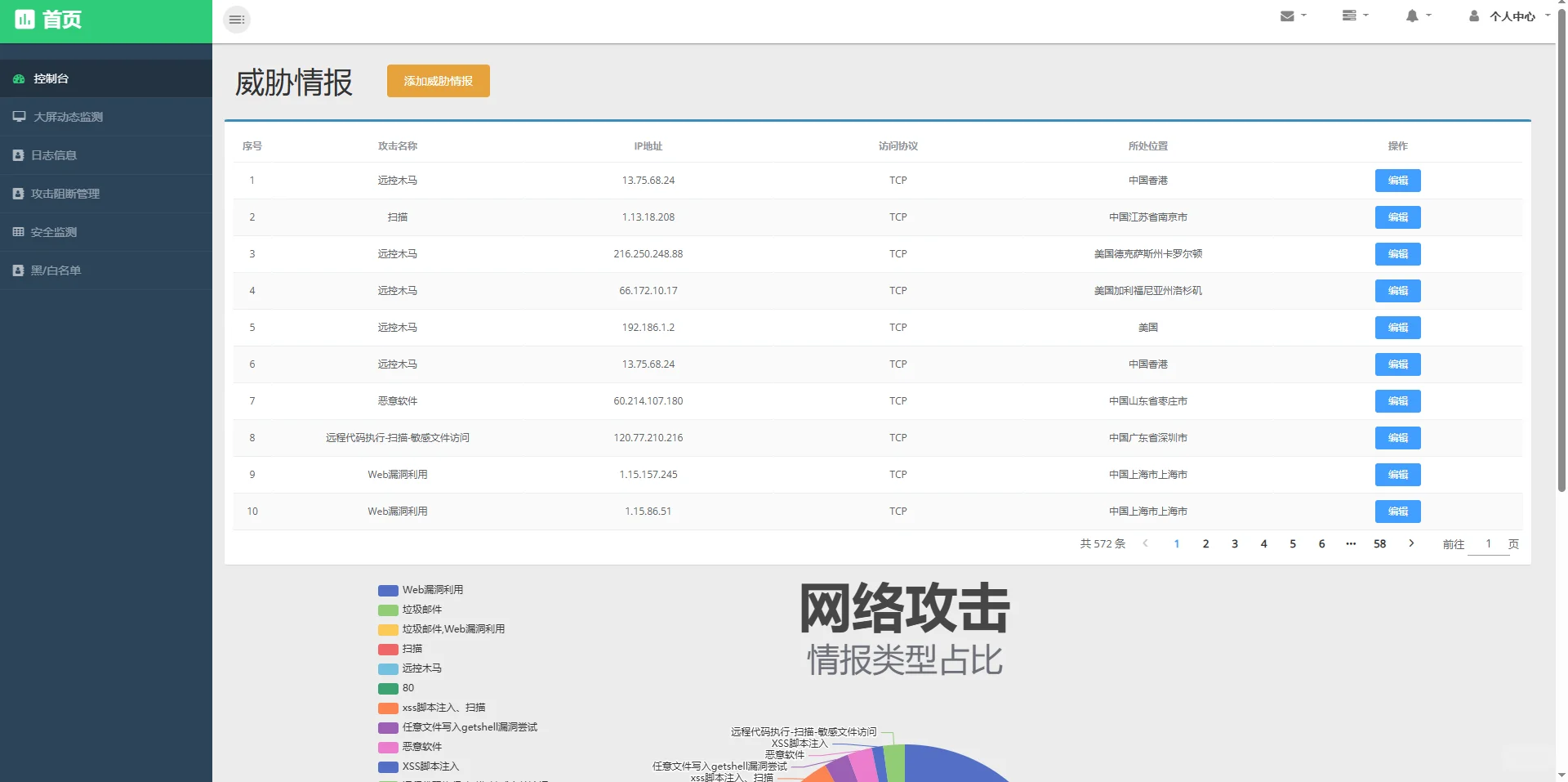1568x782 pixels.
Task: Toggle the sidebar with hamburger menu button
Action: [236, 19]
